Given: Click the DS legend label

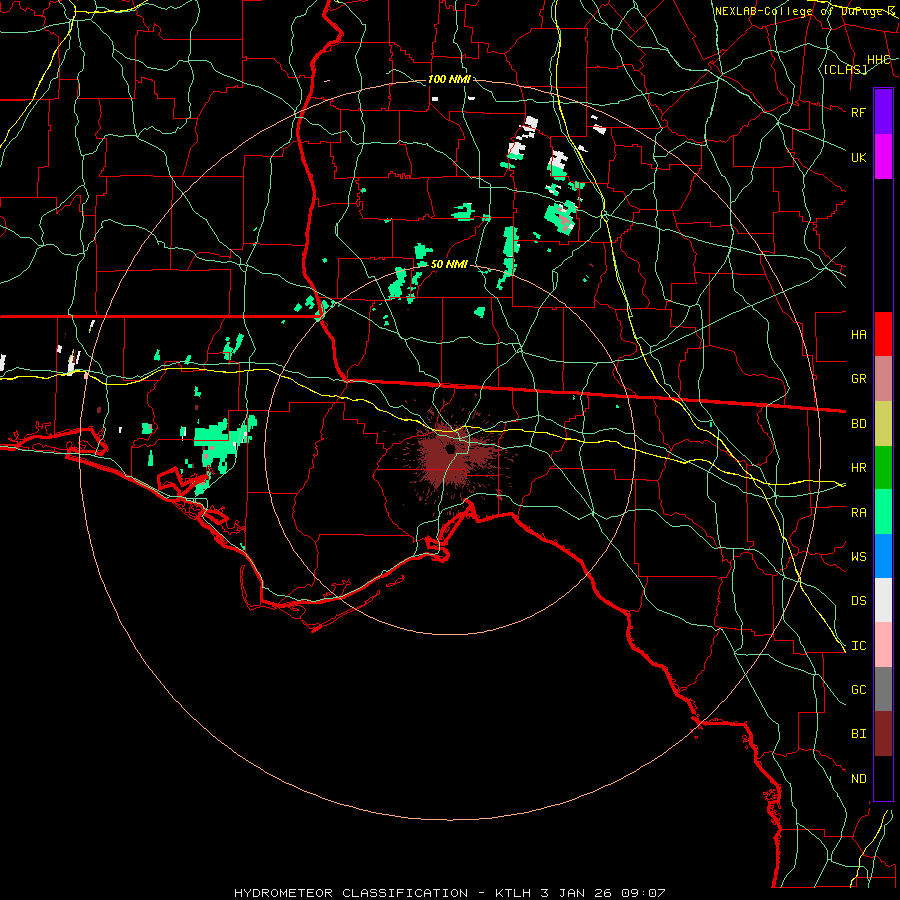Looking at the screenshot, I should click(x=858, y=601).
